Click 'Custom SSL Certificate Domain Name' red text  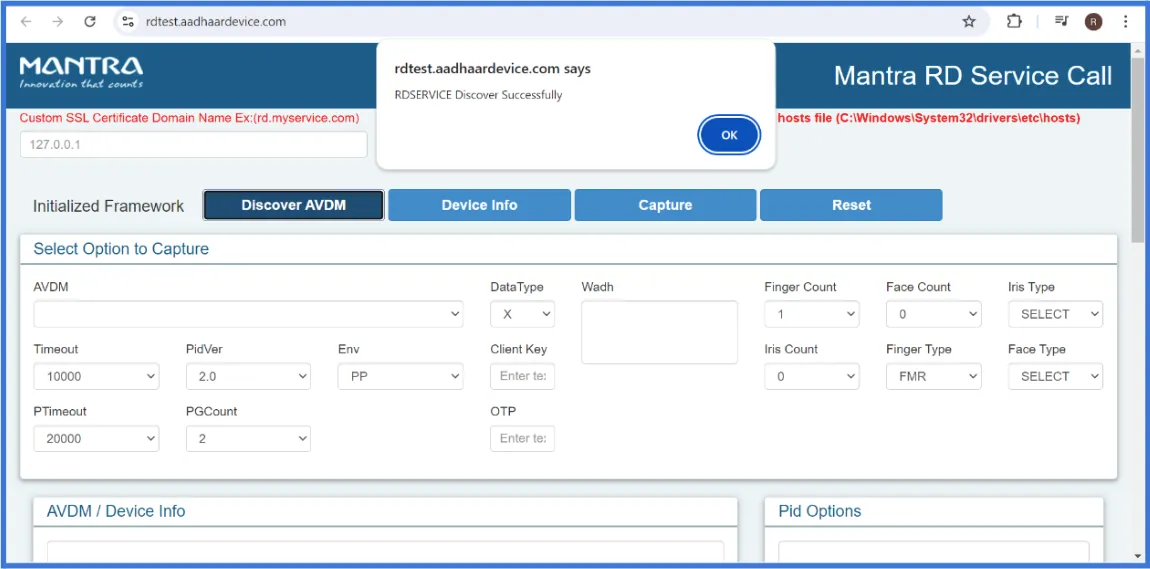point(189,117)
